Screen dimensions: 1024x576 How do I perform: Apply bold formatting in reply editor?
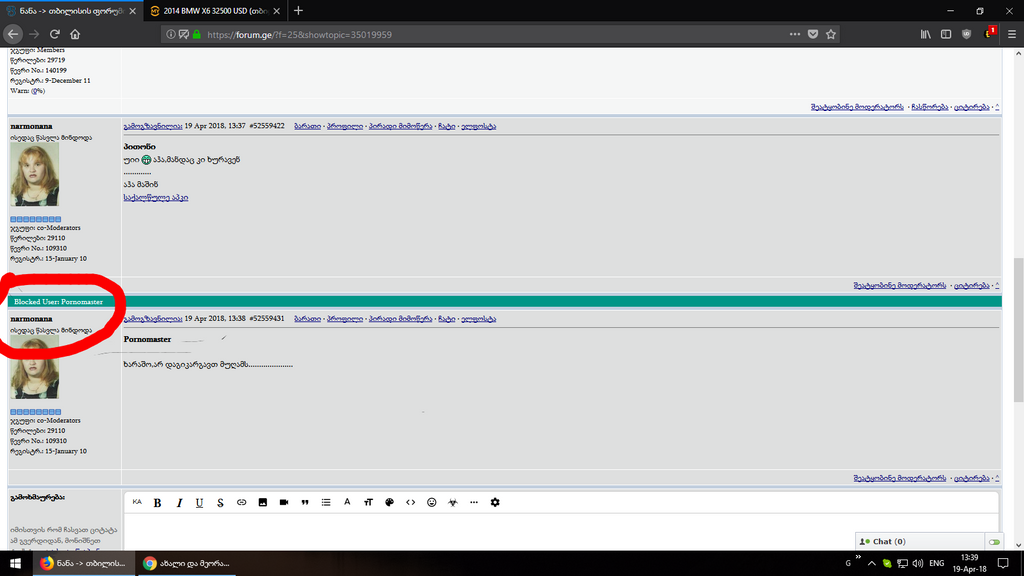point(157,502)
